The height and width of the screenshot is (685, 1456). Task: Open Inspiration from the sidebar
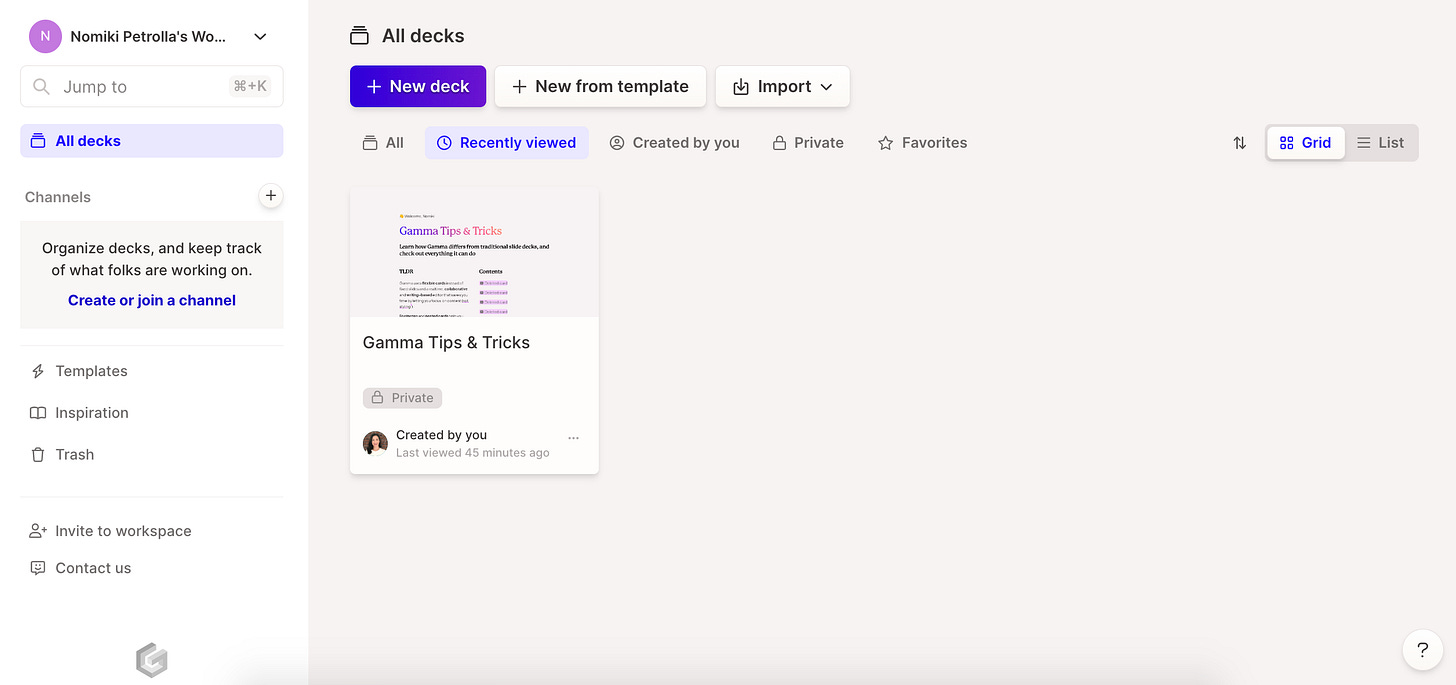point(92,413)
